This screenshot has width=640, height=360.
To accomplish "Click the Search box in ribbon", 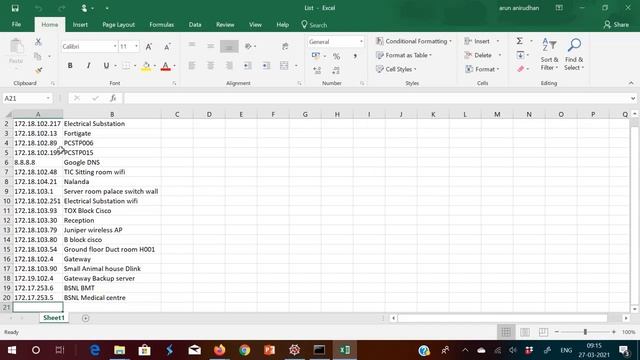I will coord(314,25).
